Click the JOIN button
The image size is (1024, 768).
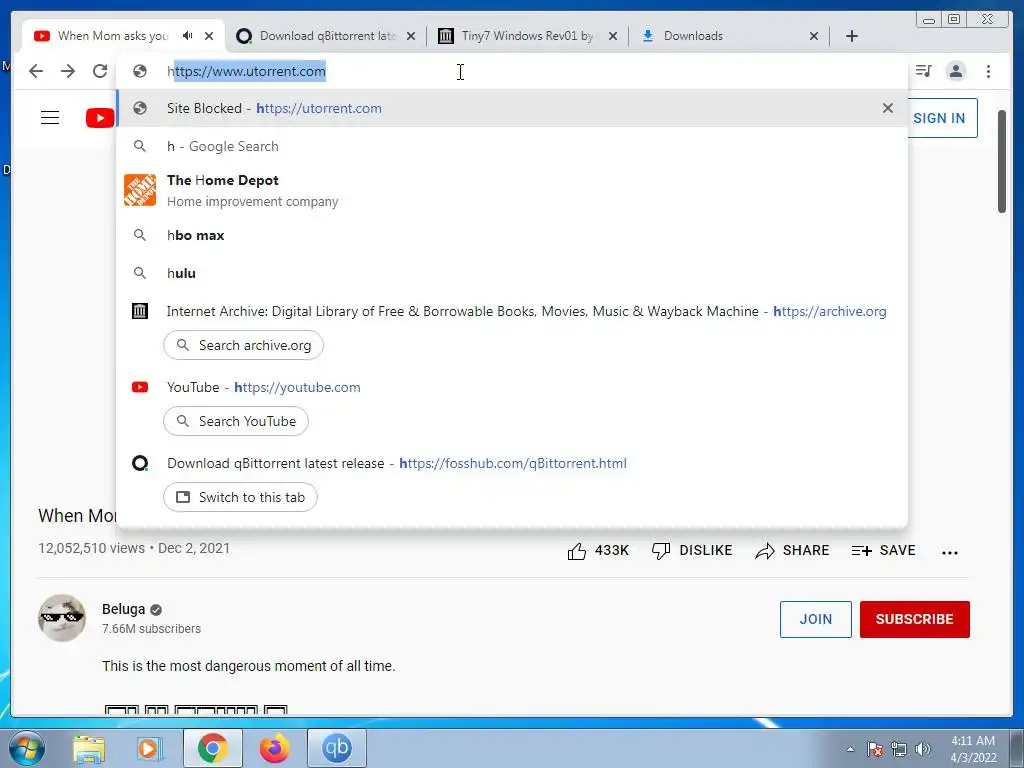[816, 619]
